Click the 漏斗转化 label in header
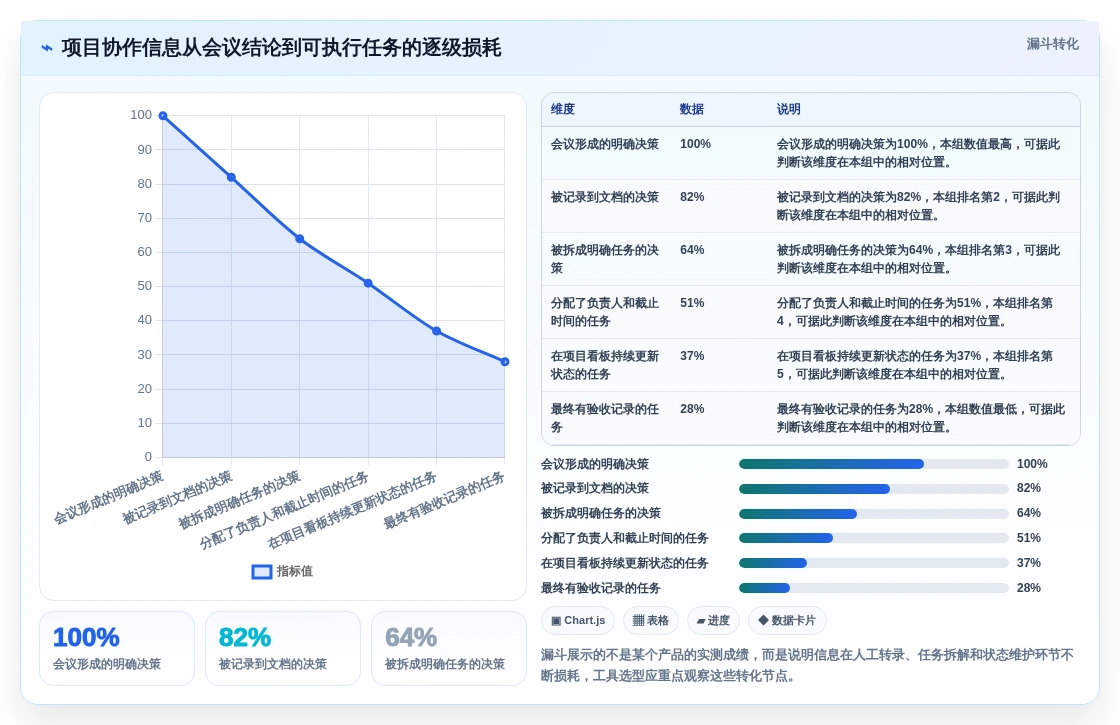Image resolution: width=1120 pixels, height=725 pixels. point(1052,44)
